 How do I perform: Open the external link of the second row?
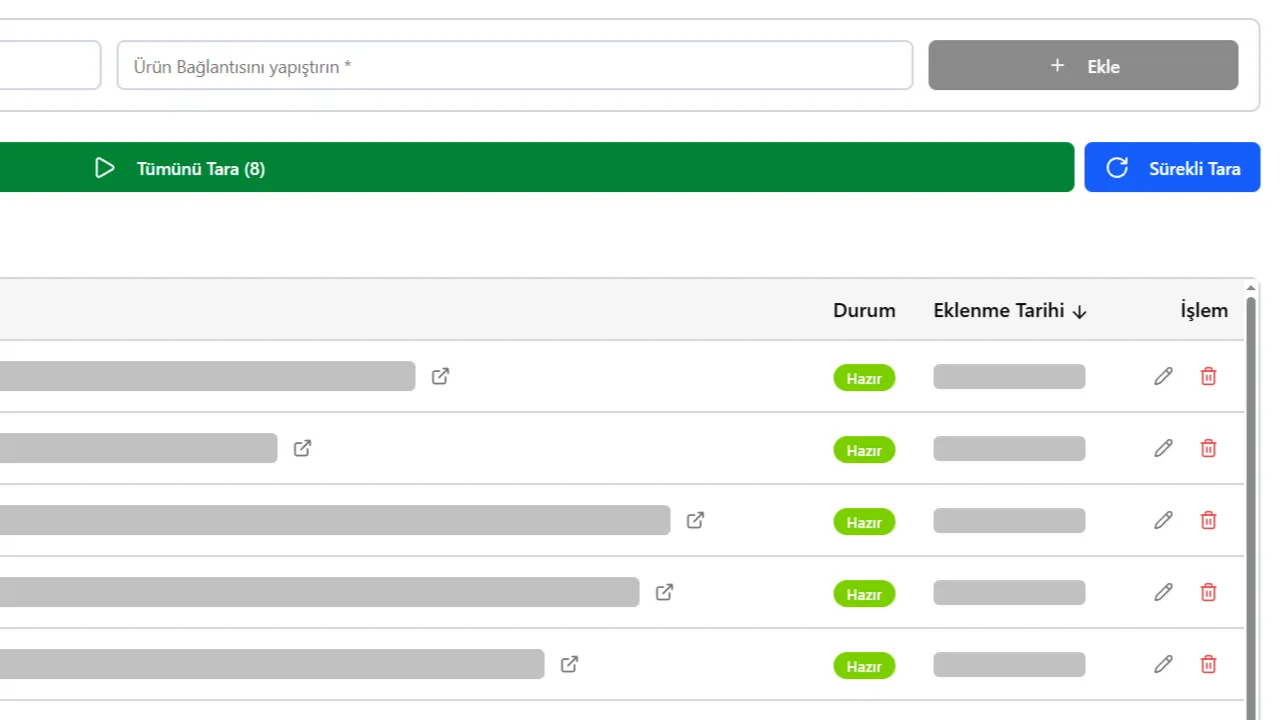(302, 448)
